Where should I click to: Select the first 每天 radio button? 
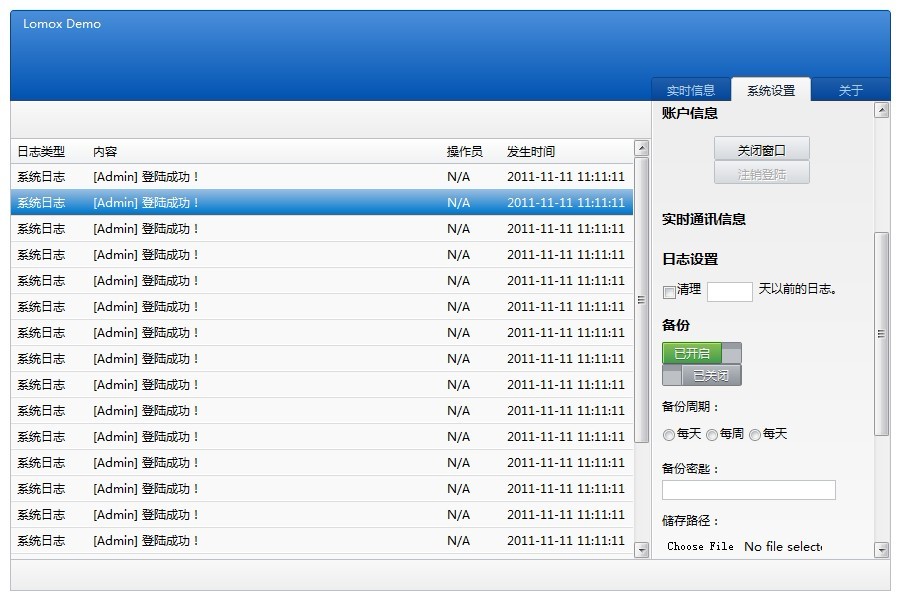669,435
